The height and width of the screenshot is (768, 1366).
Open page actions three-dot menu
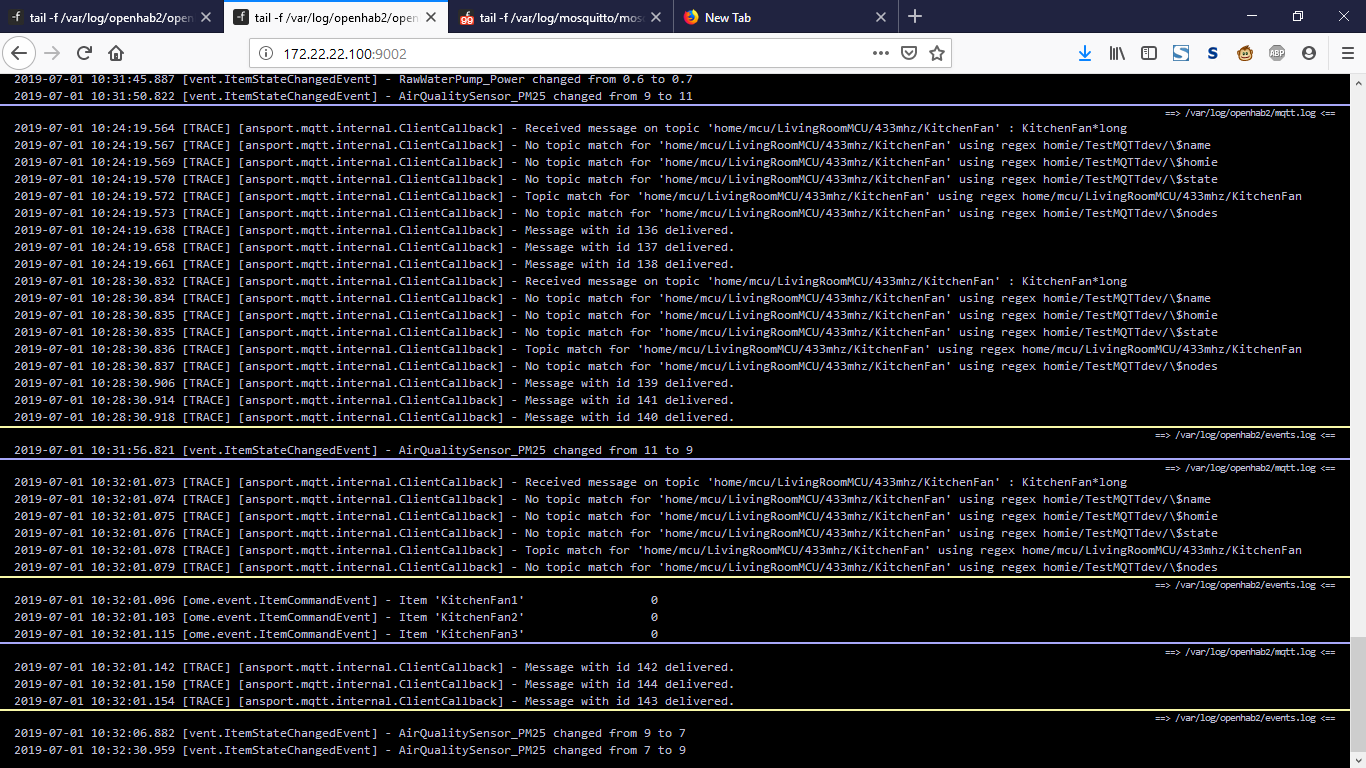(880, 53)
